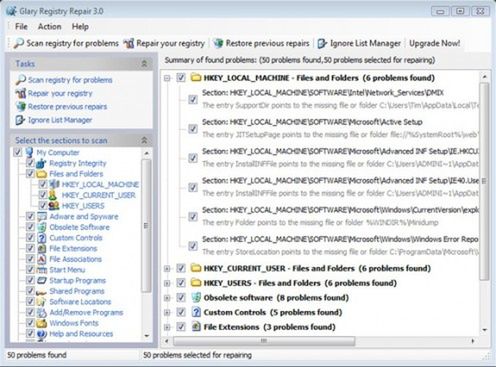
Task: Select the Windows Fonts tree item label
Action: [x=74, y=323]
